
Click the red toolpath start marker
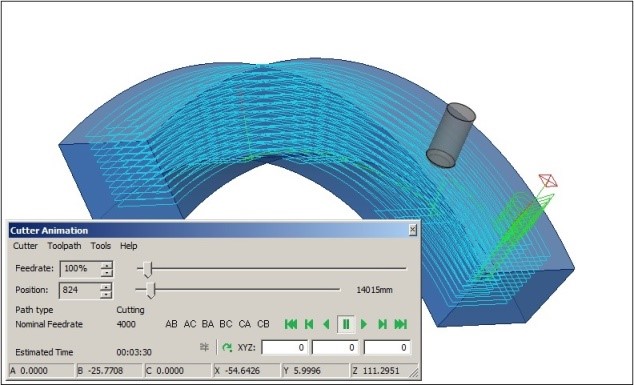[x=548, y=181]
